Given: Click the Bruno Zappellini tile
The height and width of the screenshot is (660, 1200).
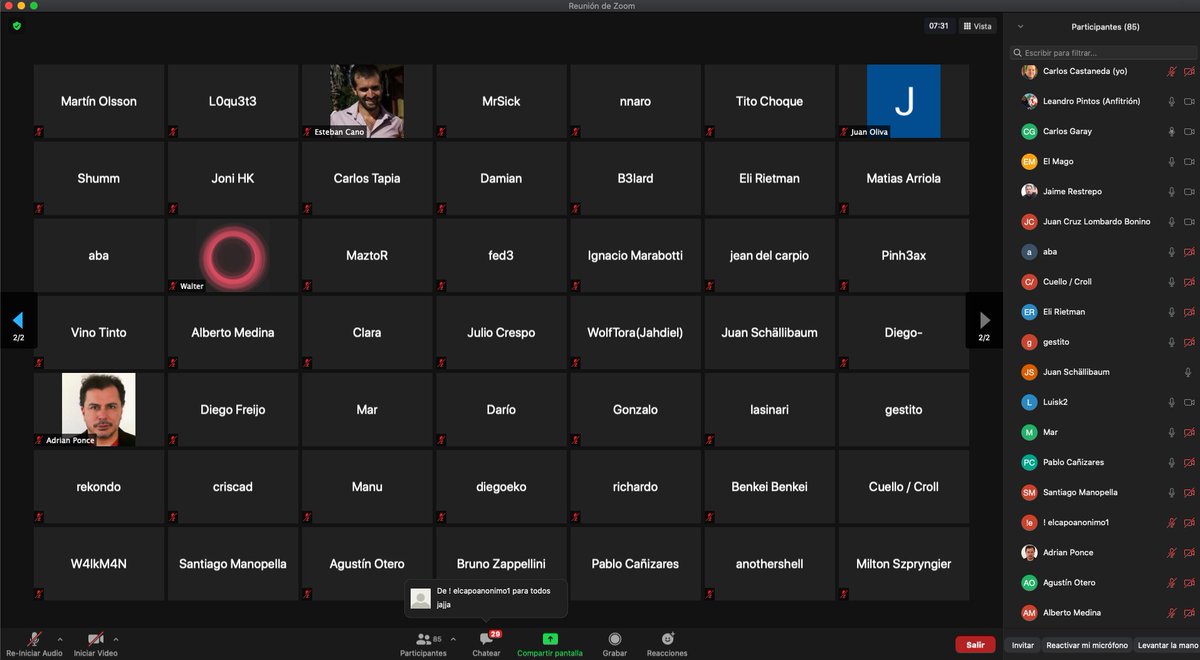Looking at the screenshot, I should [501, 564].
